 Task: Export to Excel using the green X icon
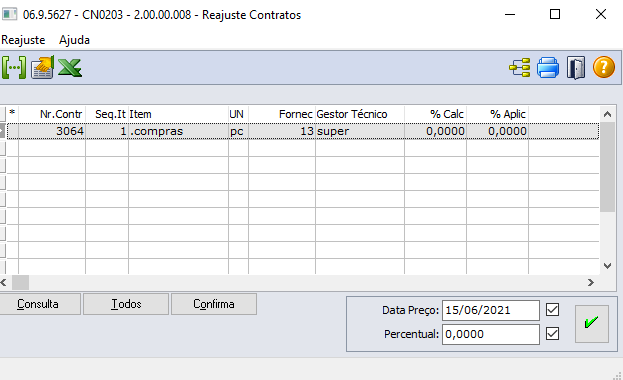(x=70, y=67)
